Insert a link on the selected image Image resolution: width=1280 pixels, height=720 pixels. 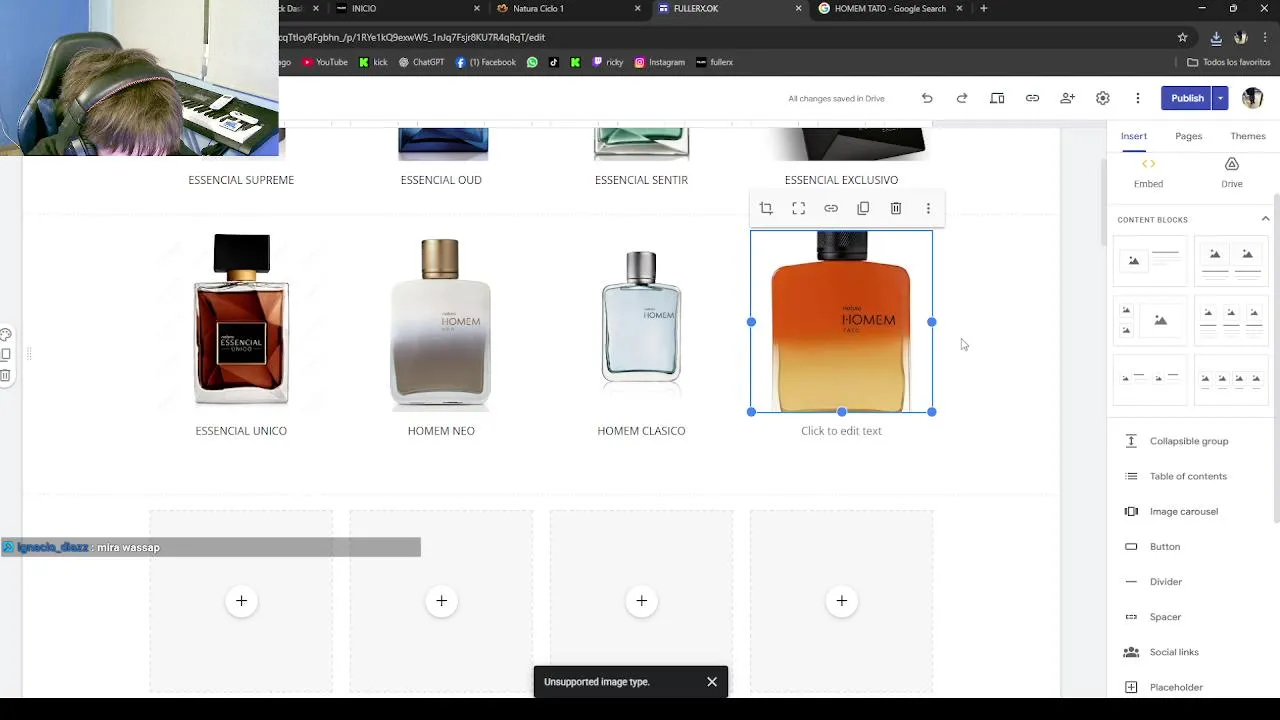[831, 208]
